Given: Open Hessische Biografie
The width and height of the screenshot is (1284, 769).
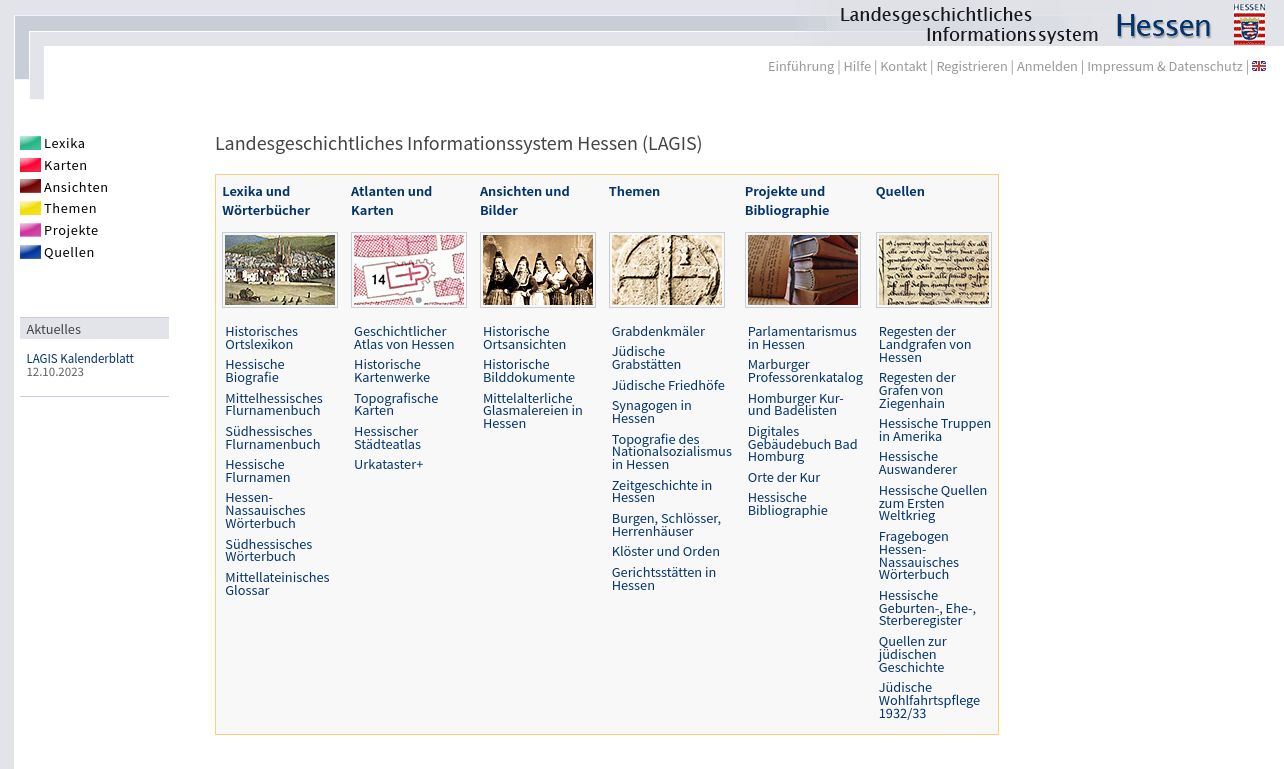Looking at the screenshot, I should click(x=255, y=371).
